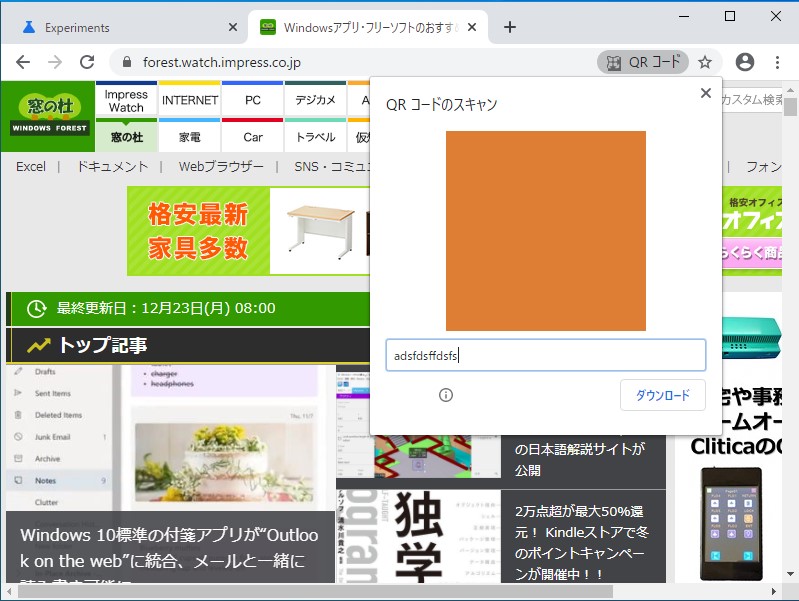Open the INTERNET menu item

[190, 100]
